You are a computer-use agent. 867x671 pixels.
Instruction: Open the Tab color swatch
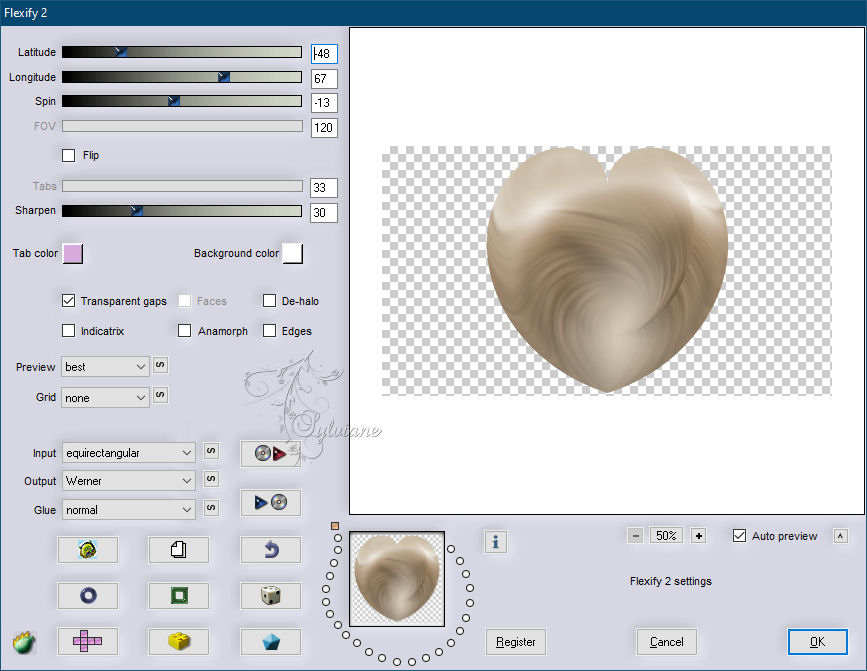72,254
